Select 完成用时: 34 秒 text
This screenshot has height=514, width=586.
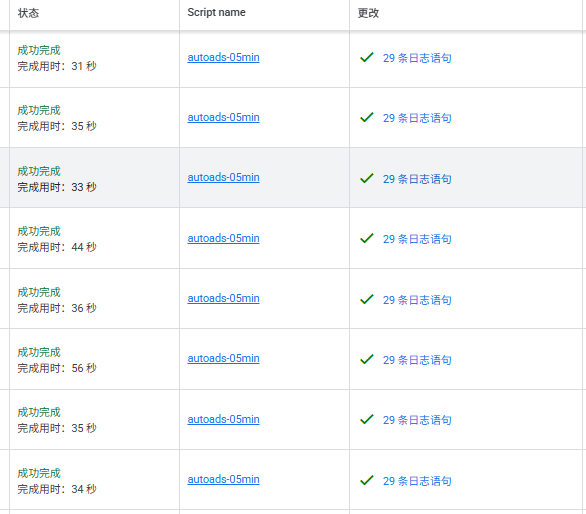pos(57,489)
